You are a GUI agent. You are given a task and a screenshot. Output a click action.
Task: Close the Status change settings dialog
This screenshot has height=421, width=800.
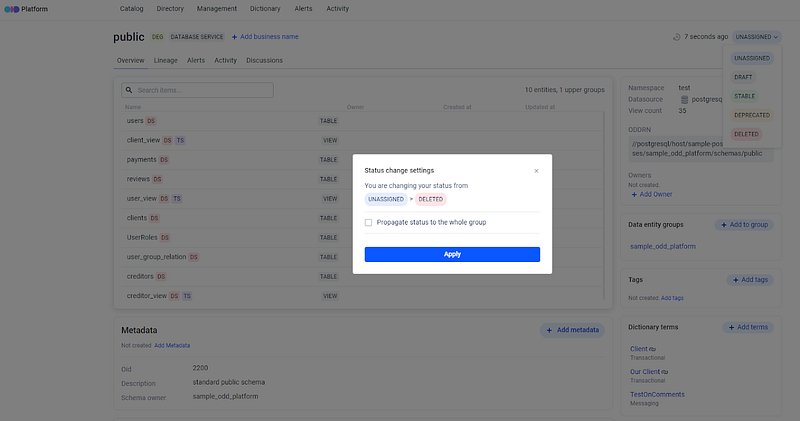click(x=536, y=171)
